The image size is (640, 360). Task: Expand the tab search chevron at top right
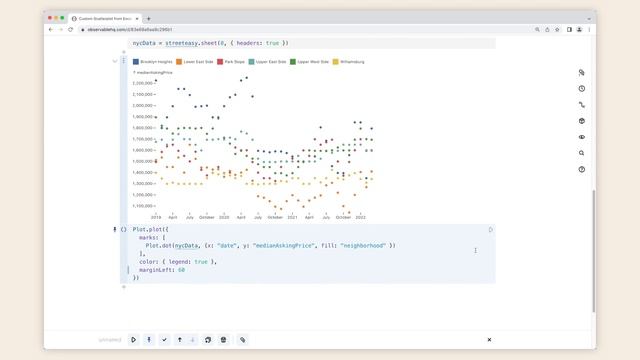[x=589, y=19]
